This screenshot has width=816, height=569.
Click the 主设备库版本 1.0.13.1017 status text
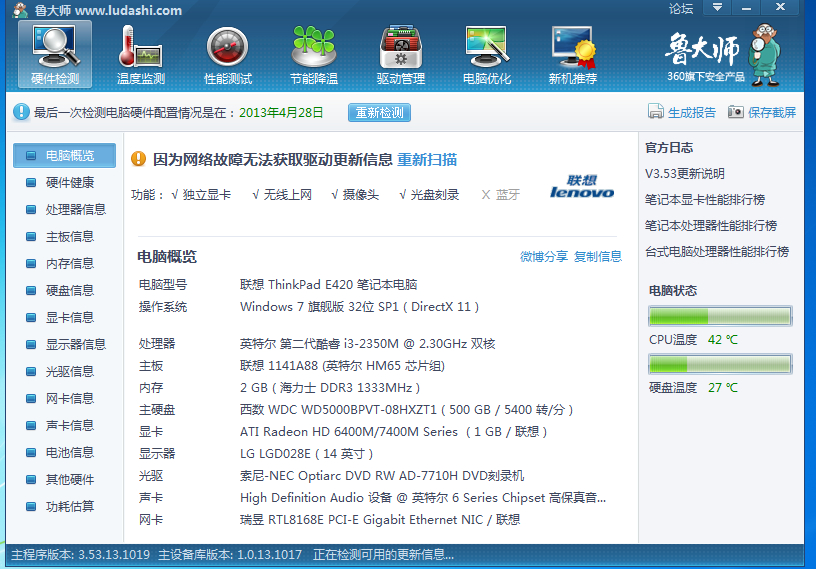[x=230, y=554]
